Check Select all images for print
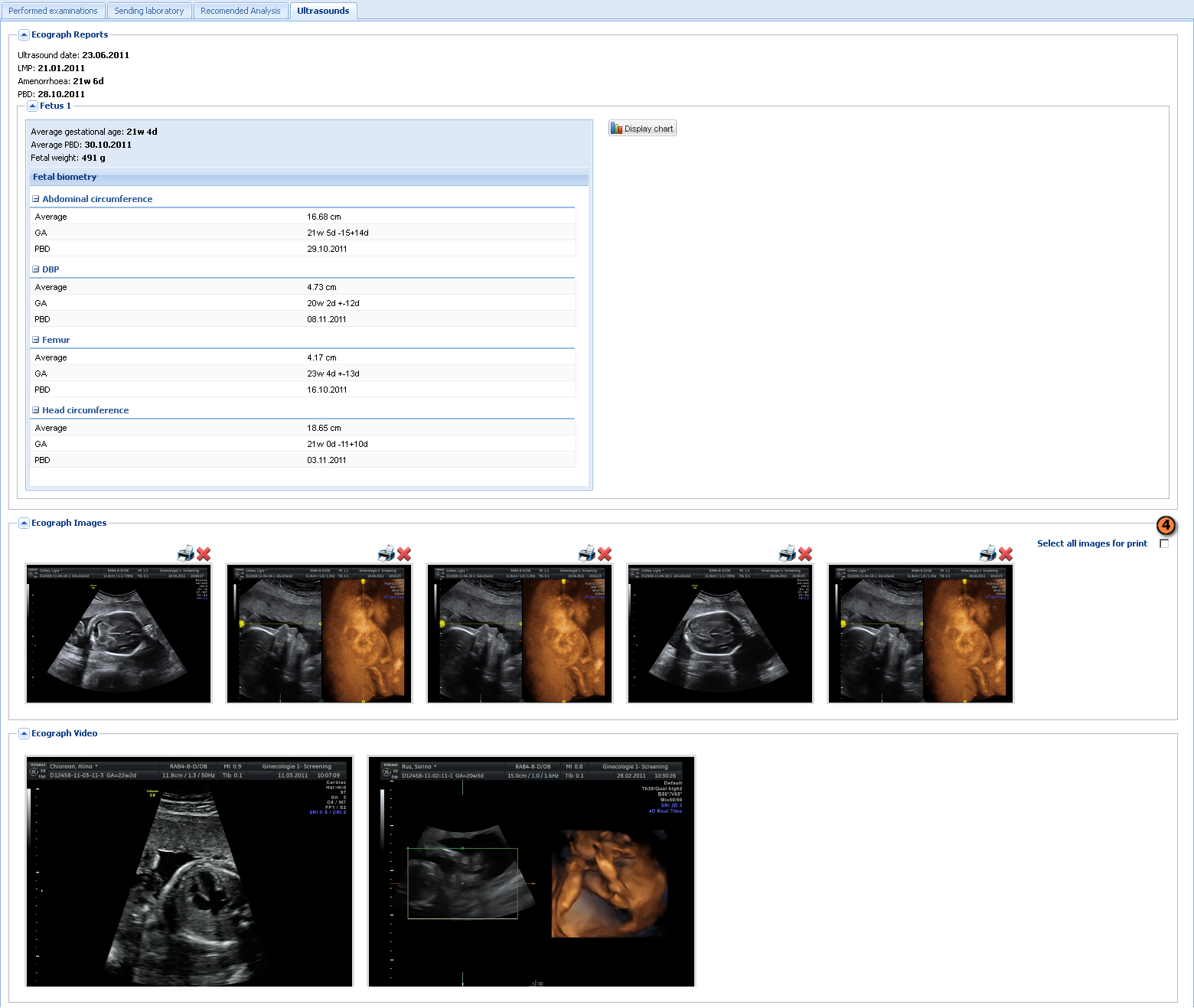The image size is (1194, 1008). (1164, 543)
